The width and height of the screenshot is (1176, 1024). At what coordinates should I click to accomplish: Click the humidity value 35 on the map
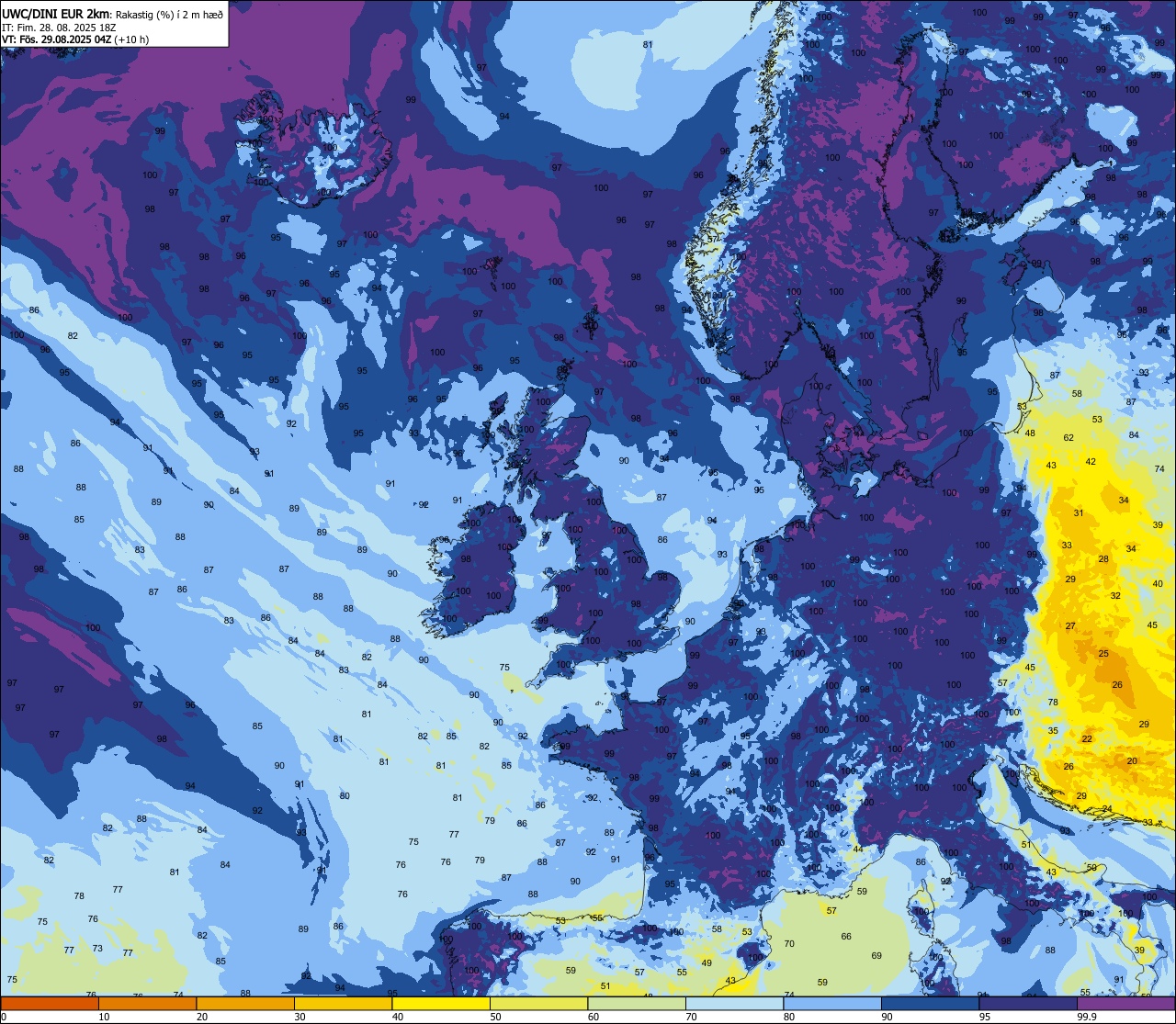[x=1053, y=730]
